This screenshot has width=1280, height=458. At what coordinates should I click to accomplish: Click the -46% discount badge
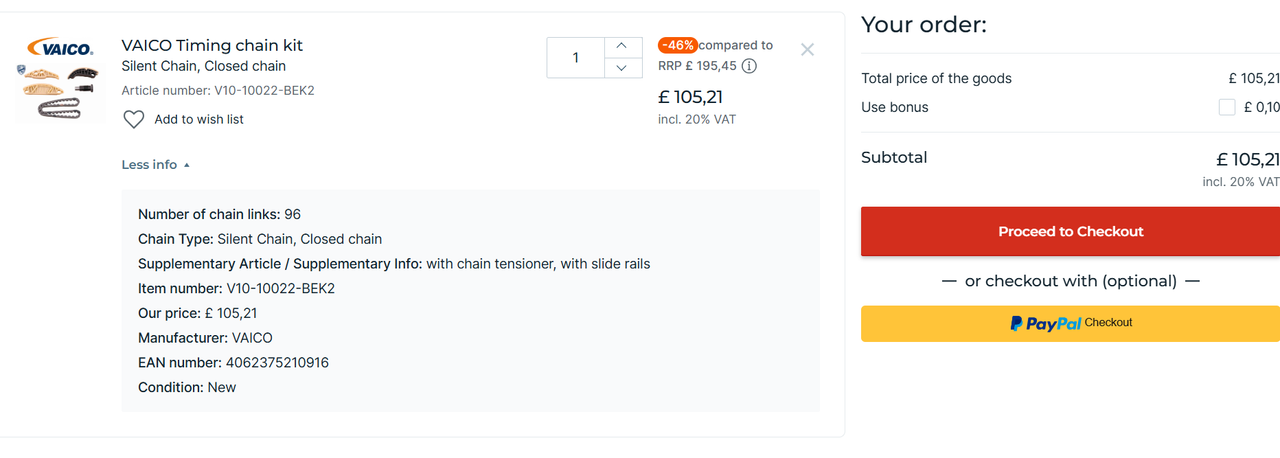[x=678, y=45]
